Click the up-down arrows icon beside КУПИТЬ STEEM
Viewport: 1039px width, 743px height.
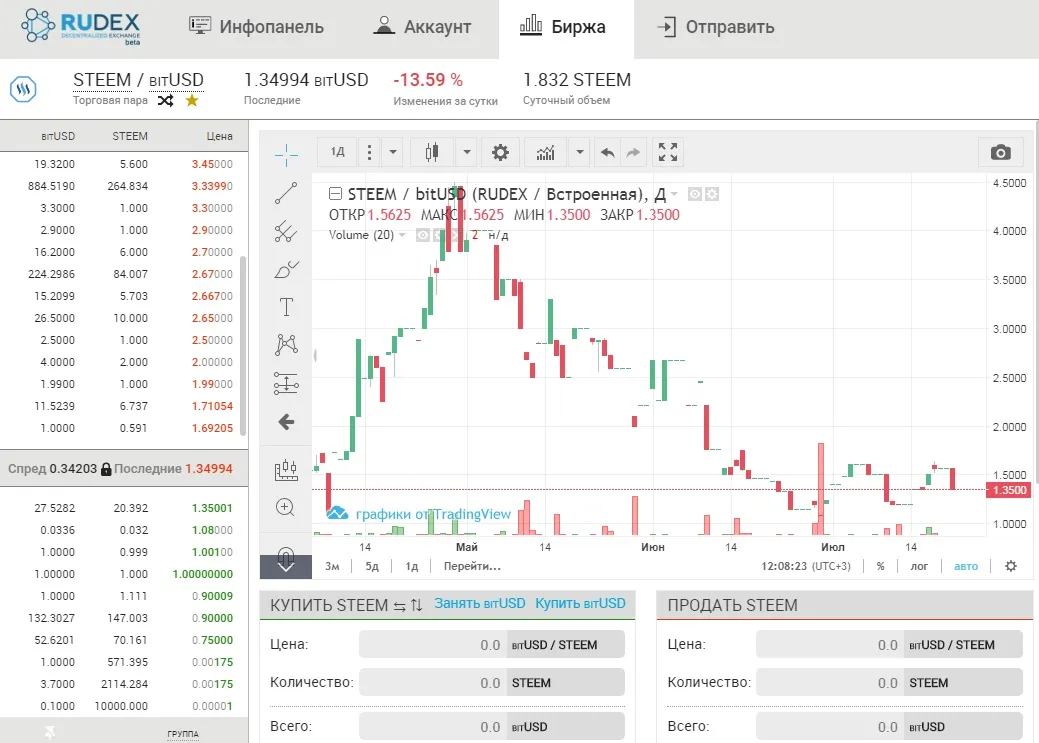pos(416,605)
